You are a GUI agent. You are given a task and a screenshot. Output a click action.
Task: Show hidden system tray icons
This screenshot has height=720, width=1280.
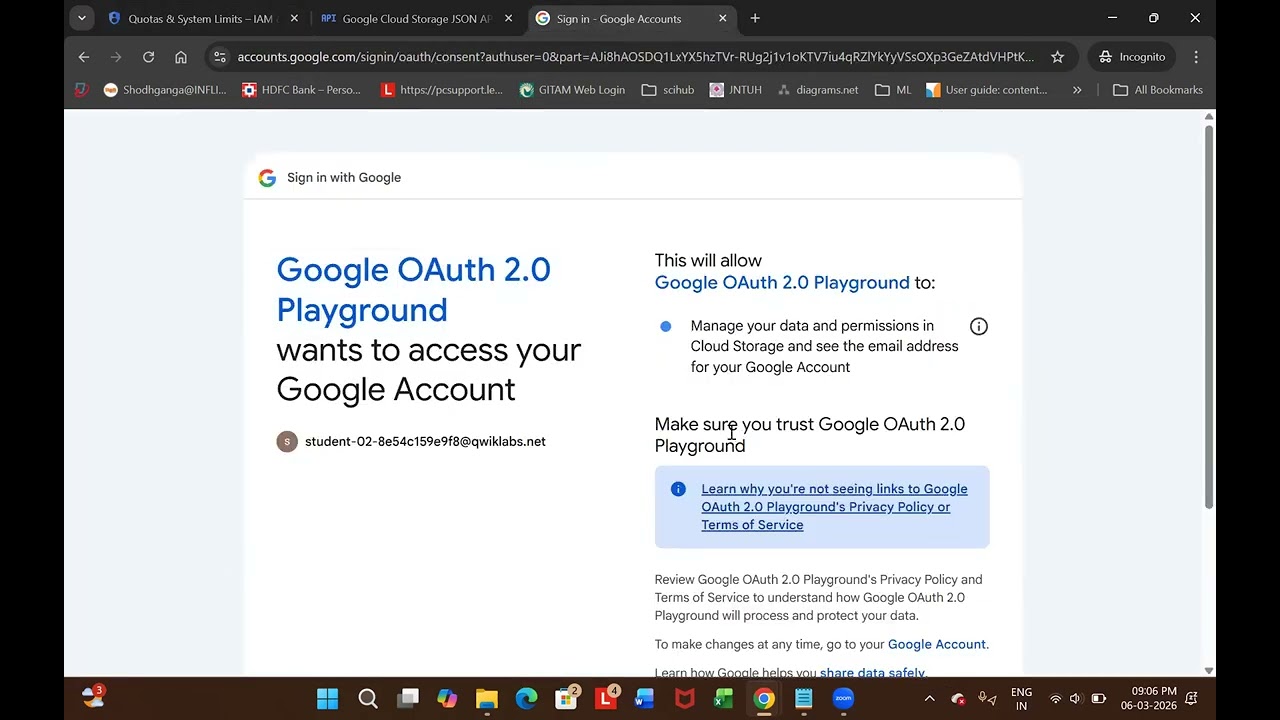[x=929, y=699]
